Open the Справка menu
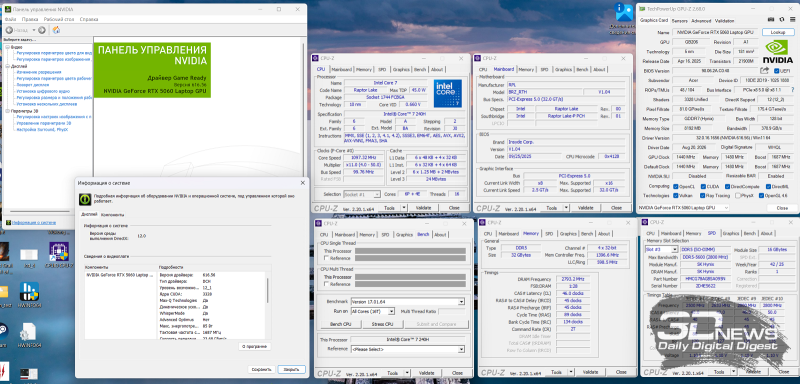The image size is (800, 384). [89, 19]
